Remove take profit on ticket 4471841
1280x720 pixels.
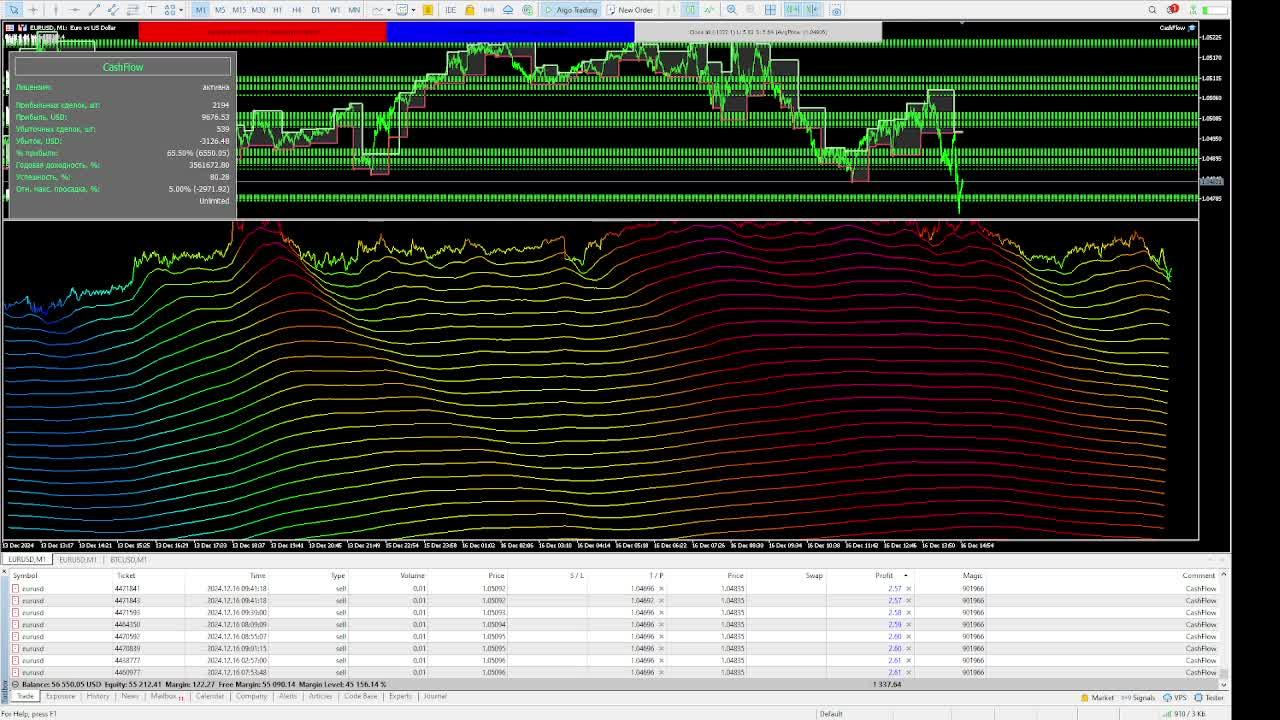tap(661, 588)
